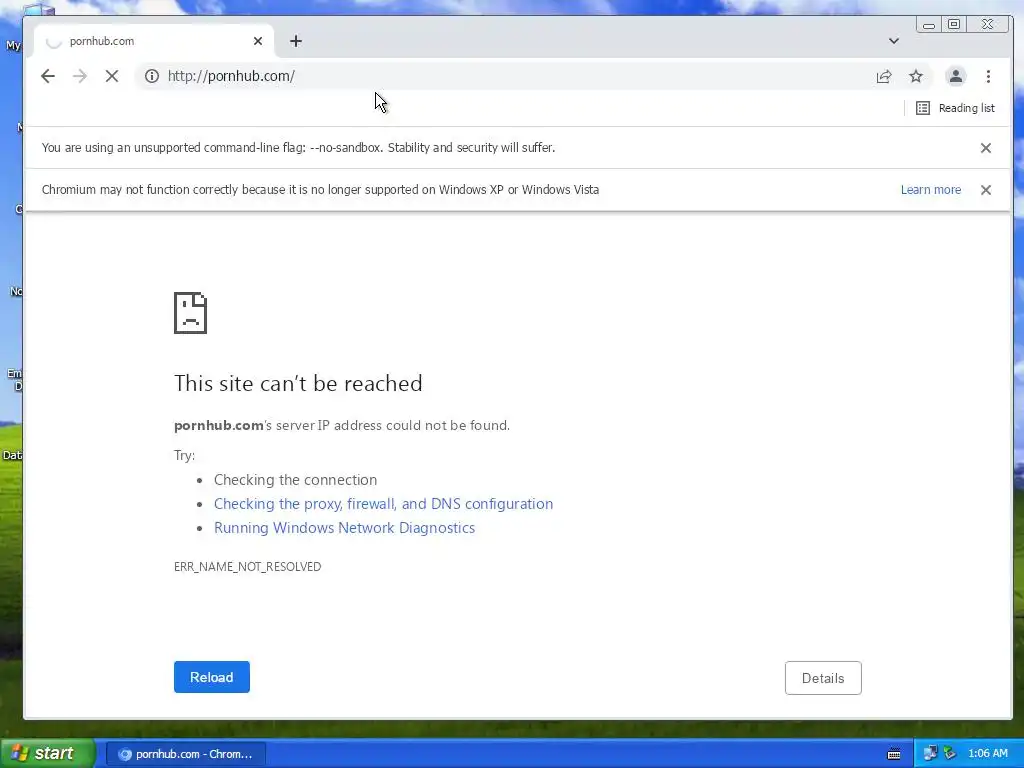The height and width of the screenshot is (768, 1024).
Task: Open the profile avatar menu
Action: pyautogui.click(x=955, y=76)
